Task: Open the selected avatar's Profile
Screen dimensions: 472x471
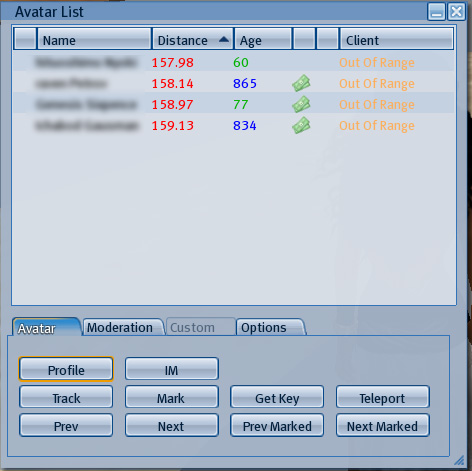Action: coord(66,369)
